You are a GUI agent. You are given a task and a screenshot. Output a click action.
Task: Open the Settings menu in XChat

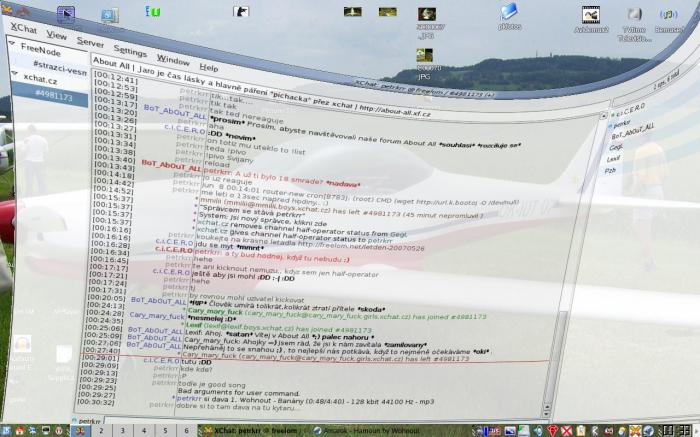click(130, 50)
